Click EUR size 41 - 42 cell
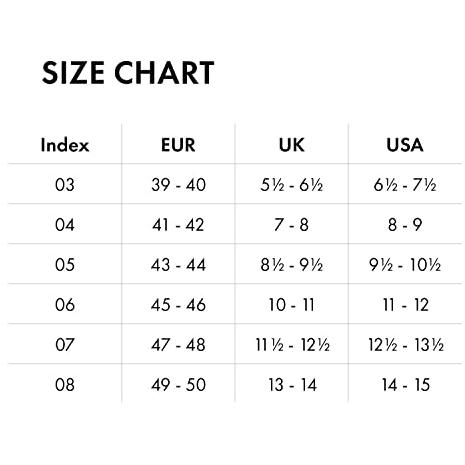Image resolution: width=465 pixels, height=465 pixels. (x=178, y=225)
